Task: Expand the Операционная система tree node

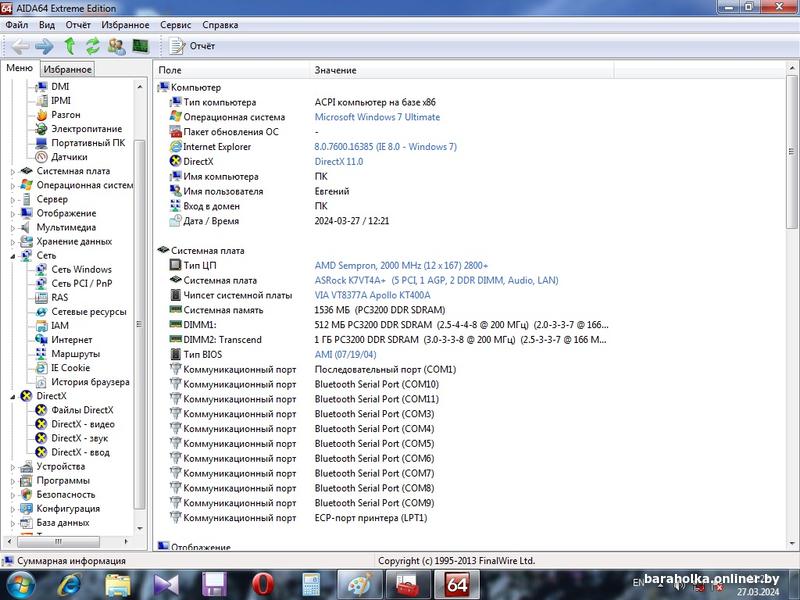Action: pos(13,186)
